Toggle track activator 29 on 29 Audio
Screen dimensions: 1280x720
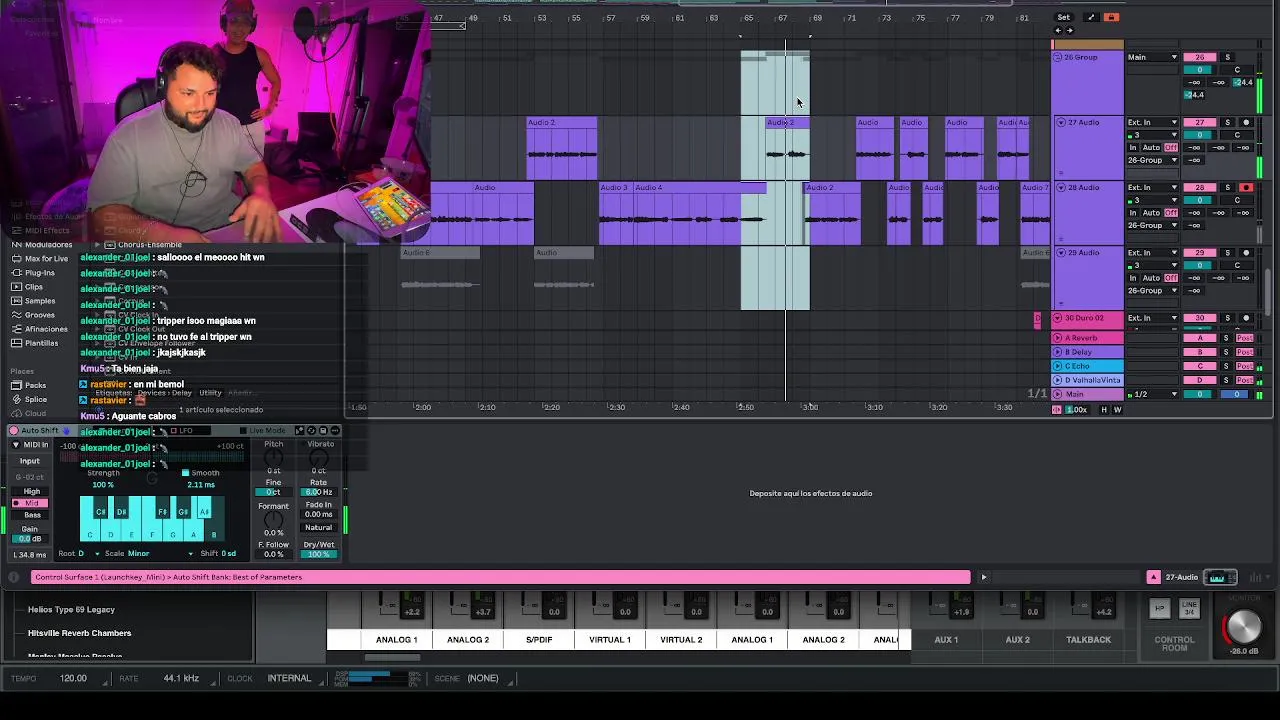pos(1200,252)
